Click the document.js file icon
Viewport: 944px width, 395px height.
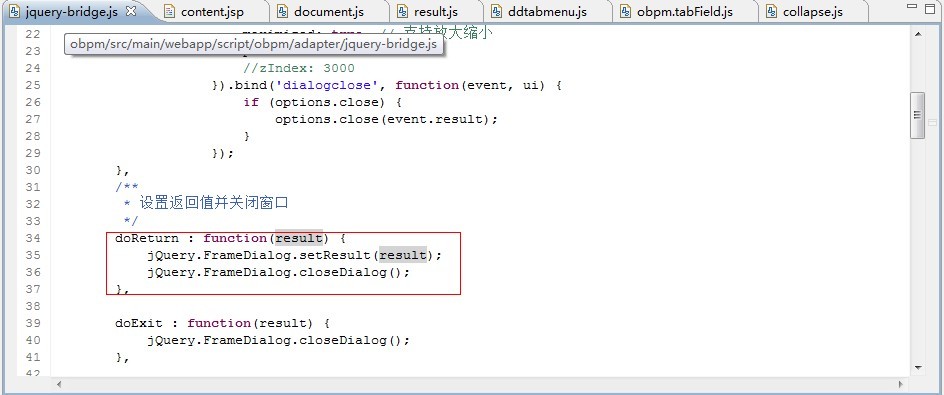(283, 11)
